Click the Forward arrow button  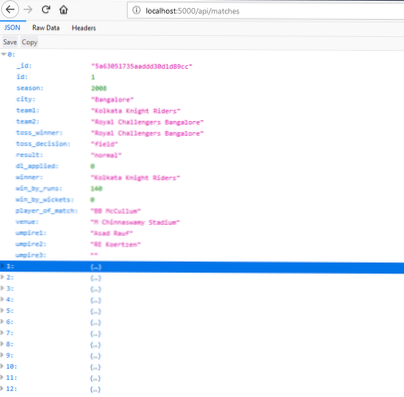pyautogui.click(x=28, y=10)
